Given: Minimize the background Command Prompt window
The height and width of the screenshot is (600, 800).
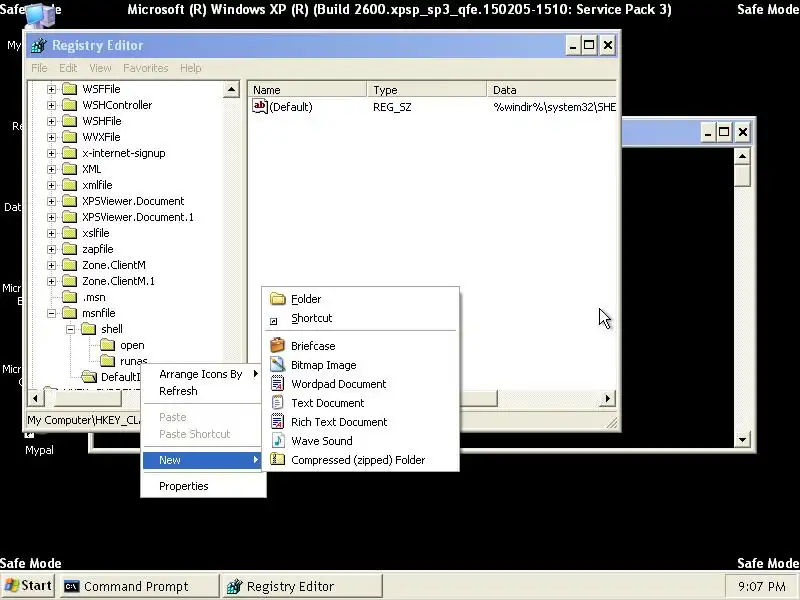Looking at the screenshot, I should click(x=707, y=133).
